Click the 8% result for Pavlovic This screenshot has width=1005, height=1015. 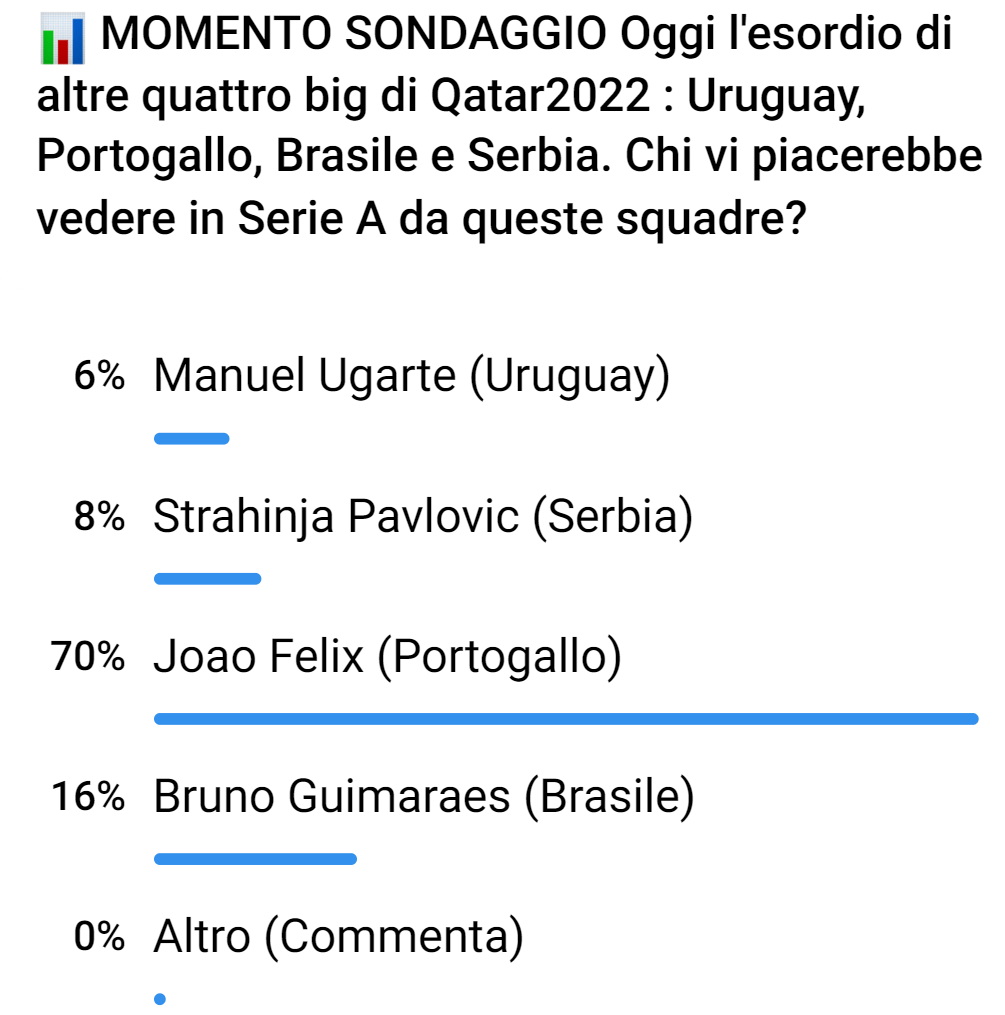click(x=99, y=517)
